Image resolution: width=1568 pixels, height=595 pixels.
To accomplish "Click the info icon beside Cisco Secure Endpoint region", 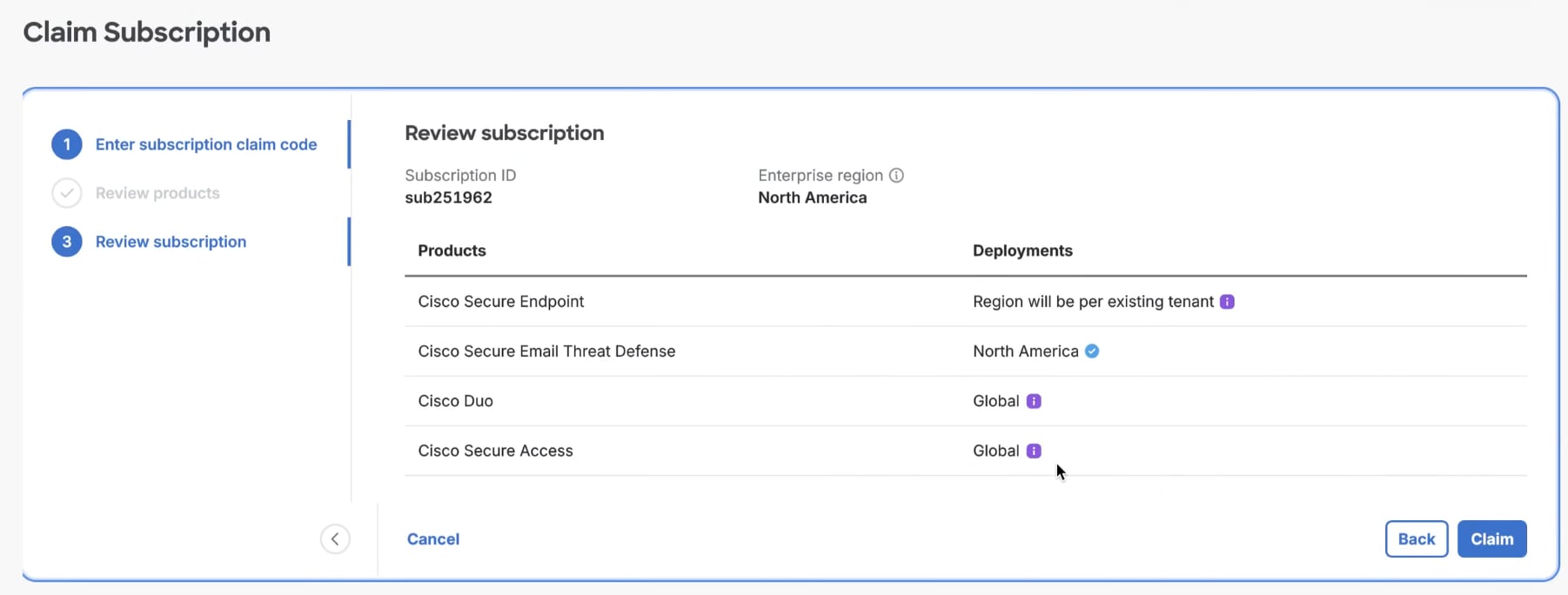I will point(1227,302).
